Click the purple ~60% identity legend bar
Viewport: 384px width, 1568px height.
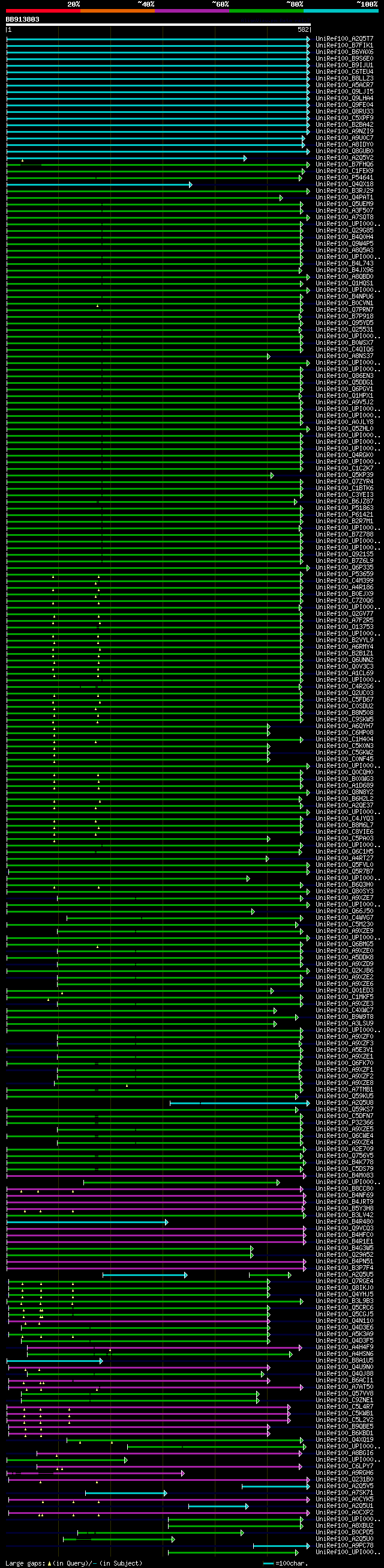[x=192, y=10]
